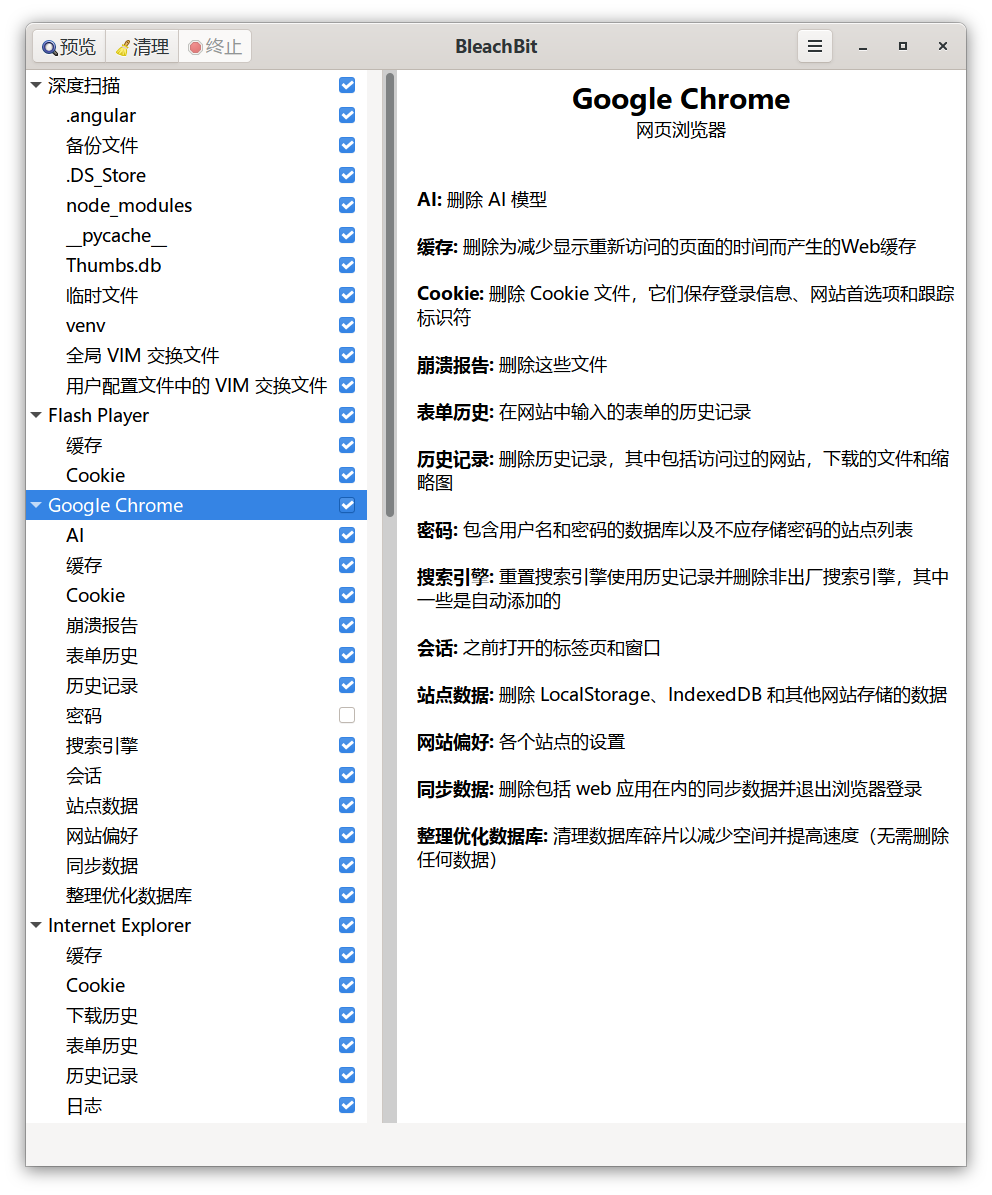Select the node_modules tree row

point(197,205)
